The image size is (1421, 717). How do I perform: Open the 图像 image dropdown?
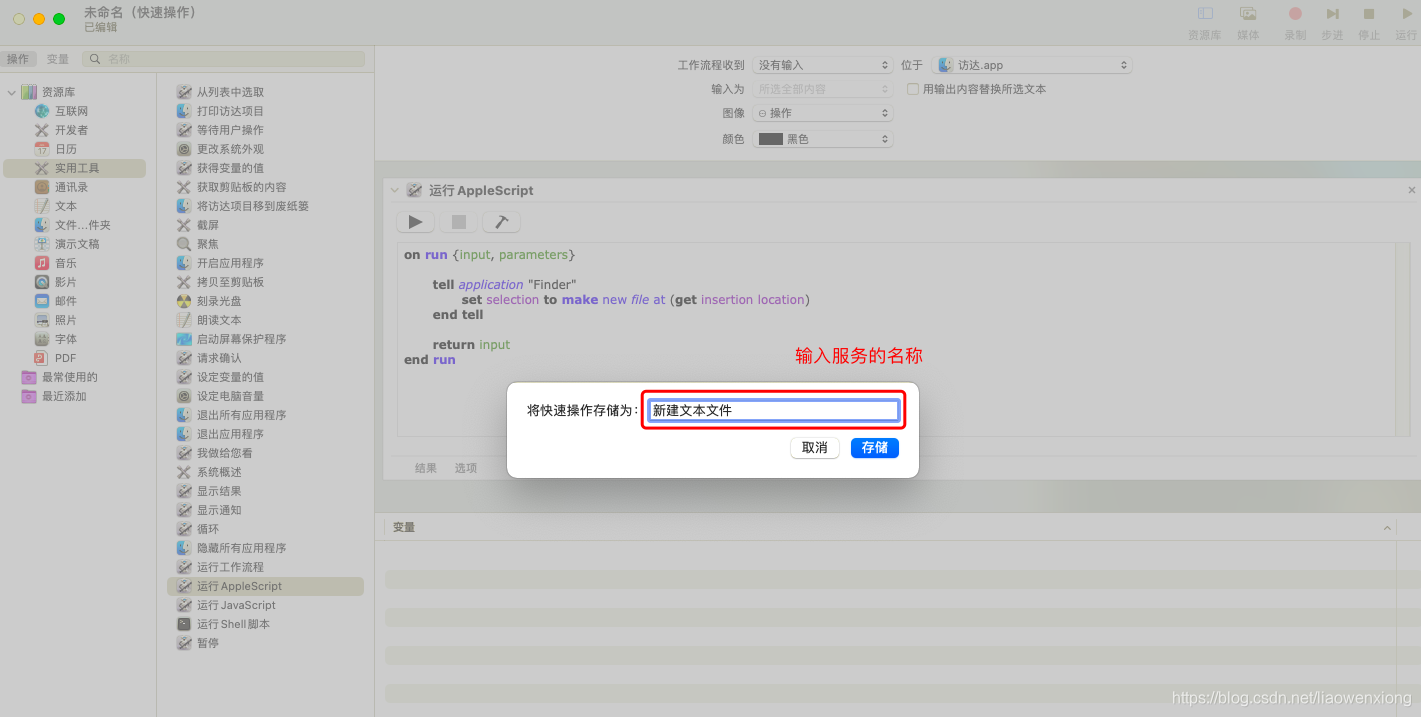coord(822,113)
